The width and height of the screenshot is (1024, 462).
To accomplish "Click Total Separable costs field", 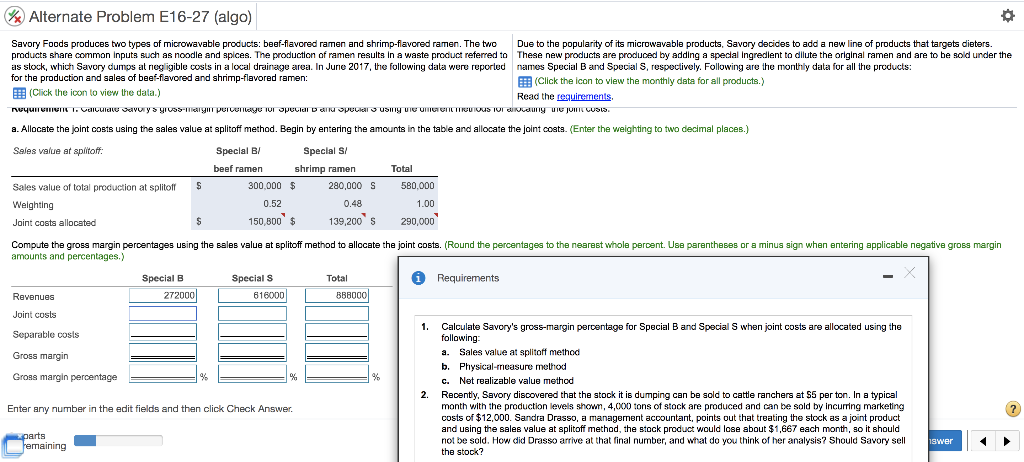I will (337, 334).
